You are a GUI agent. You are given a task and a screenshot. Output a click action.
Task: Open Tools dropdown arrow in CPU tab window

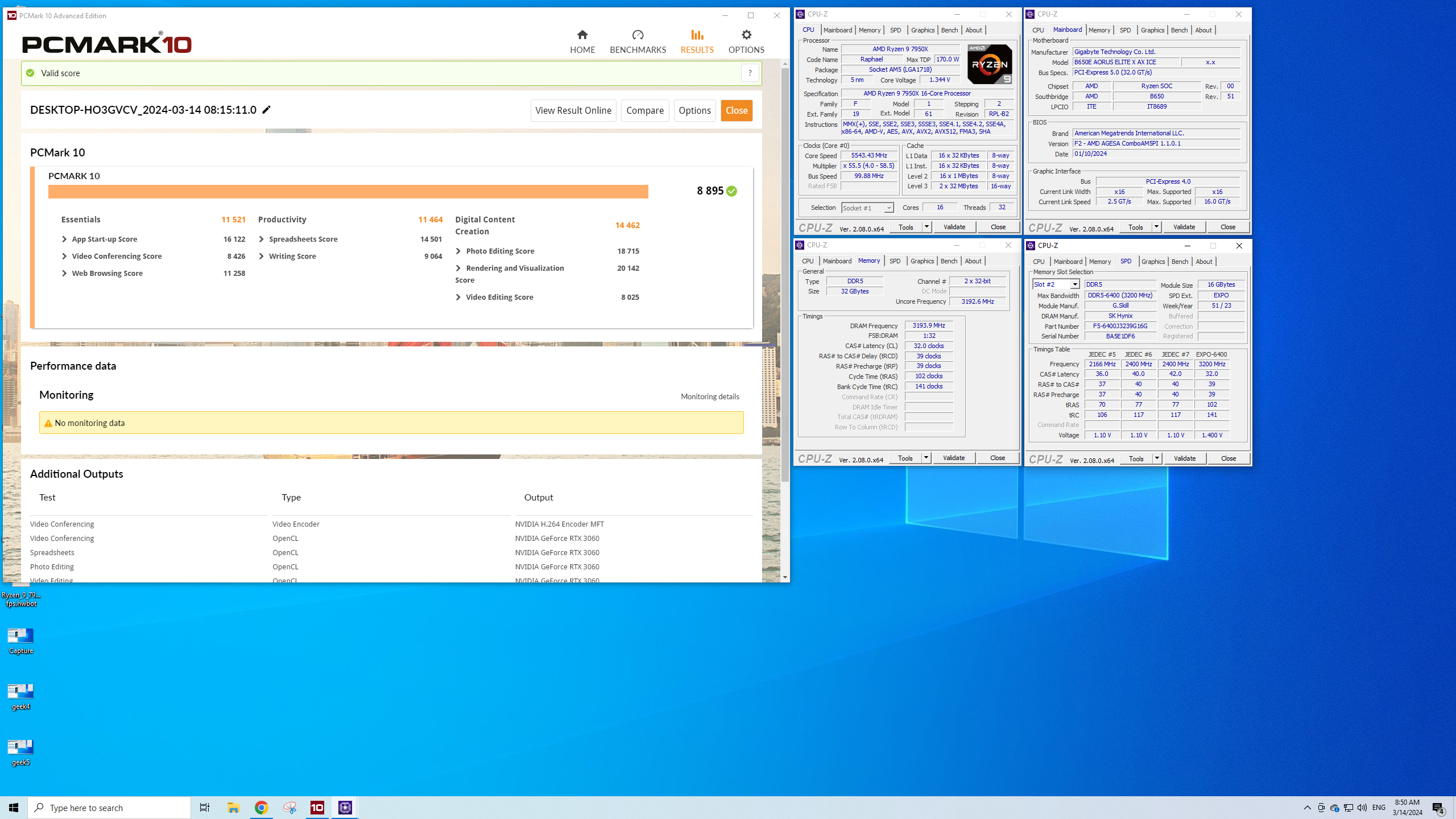click(926, 227)
